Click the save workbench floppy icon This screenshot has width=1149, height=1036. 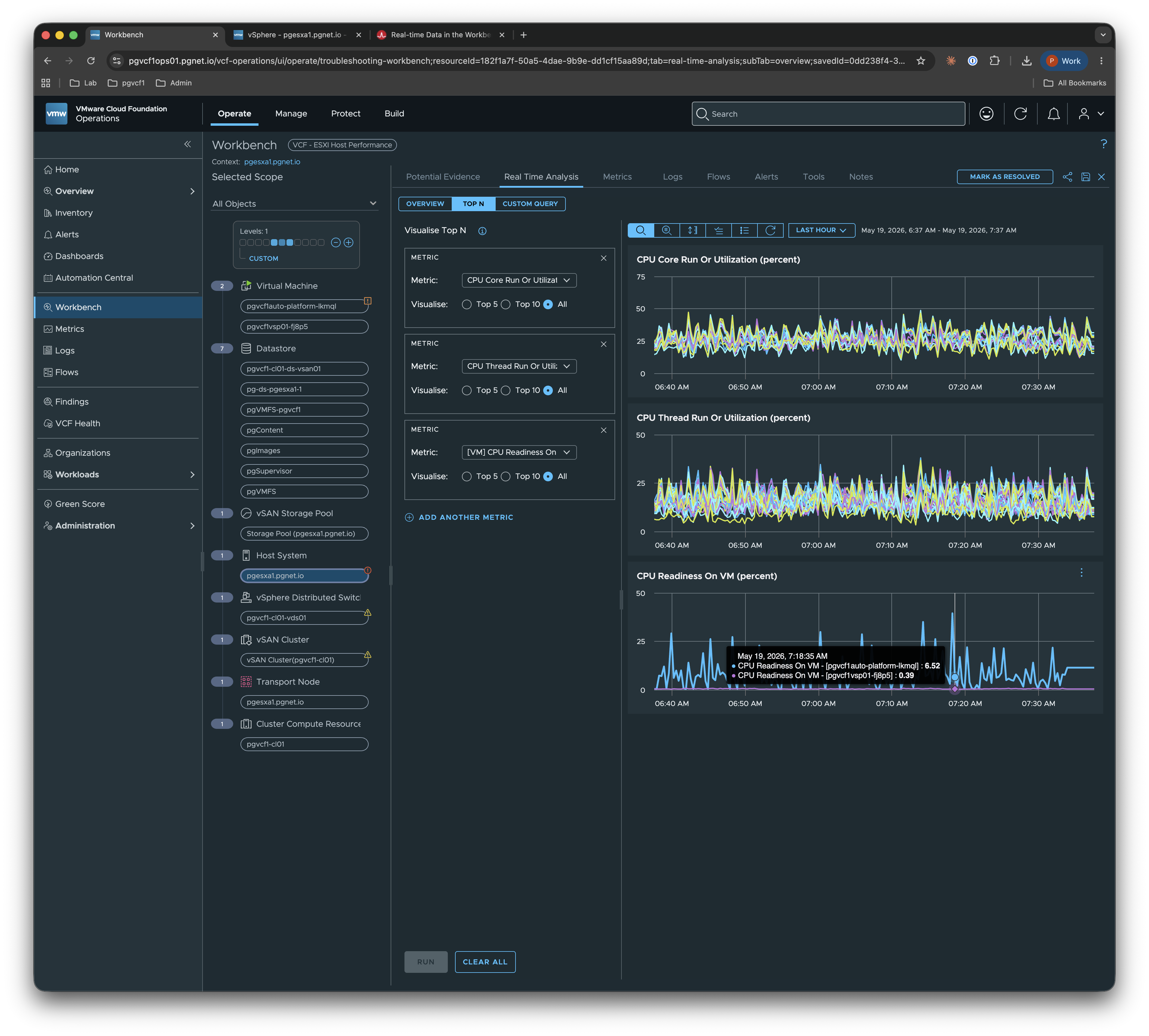1085,177
